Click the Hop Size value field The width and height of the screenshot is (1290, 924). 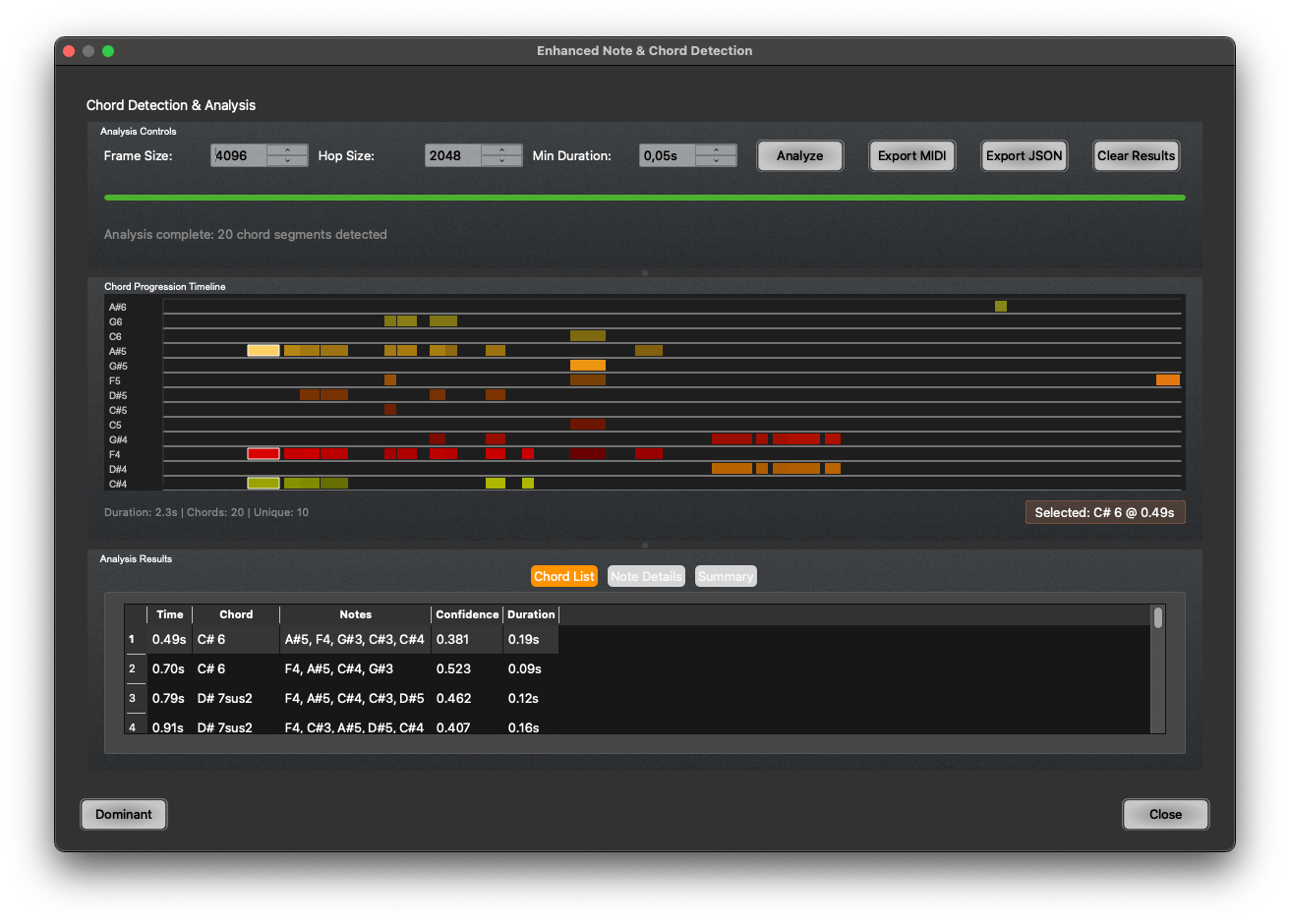(x=452, y=155)
